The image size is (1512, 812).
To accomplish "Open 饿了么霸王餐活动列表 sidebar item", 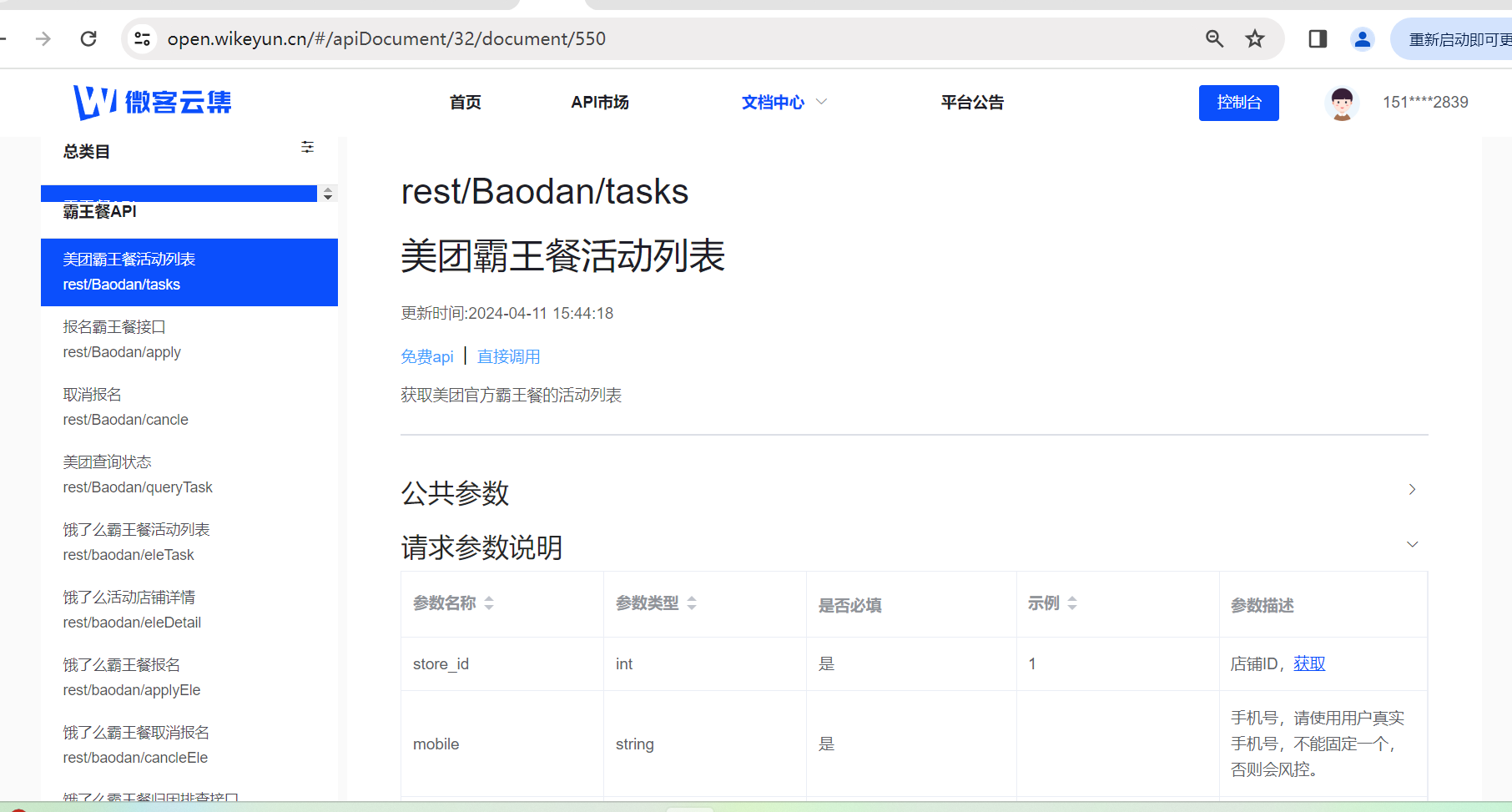I will coord(189,542).
